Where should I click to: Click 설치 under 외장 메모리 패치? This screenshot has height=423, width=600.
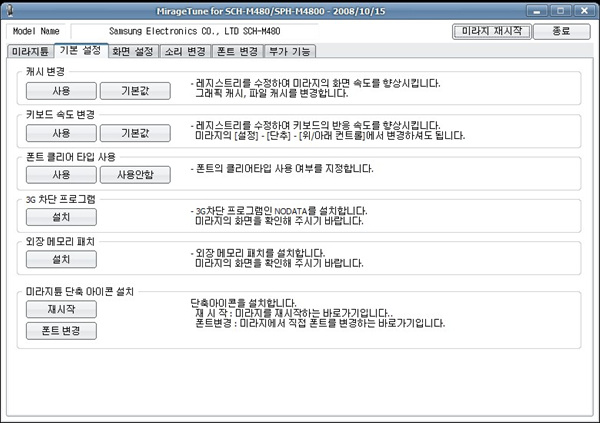tap(61, 260)
